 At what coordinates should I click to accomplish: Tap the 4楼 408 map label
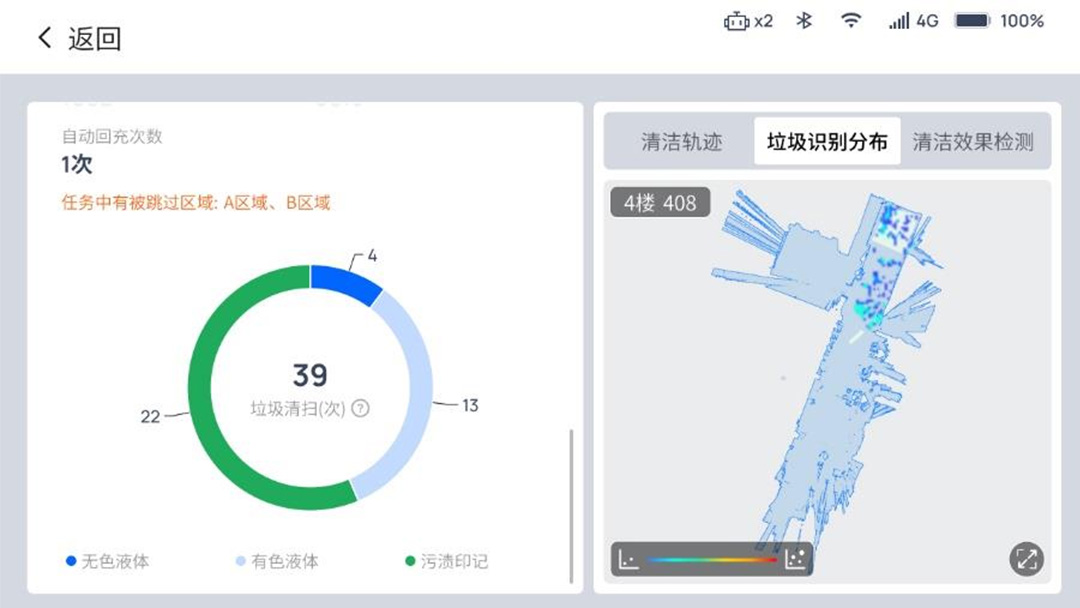click(660, 203)
